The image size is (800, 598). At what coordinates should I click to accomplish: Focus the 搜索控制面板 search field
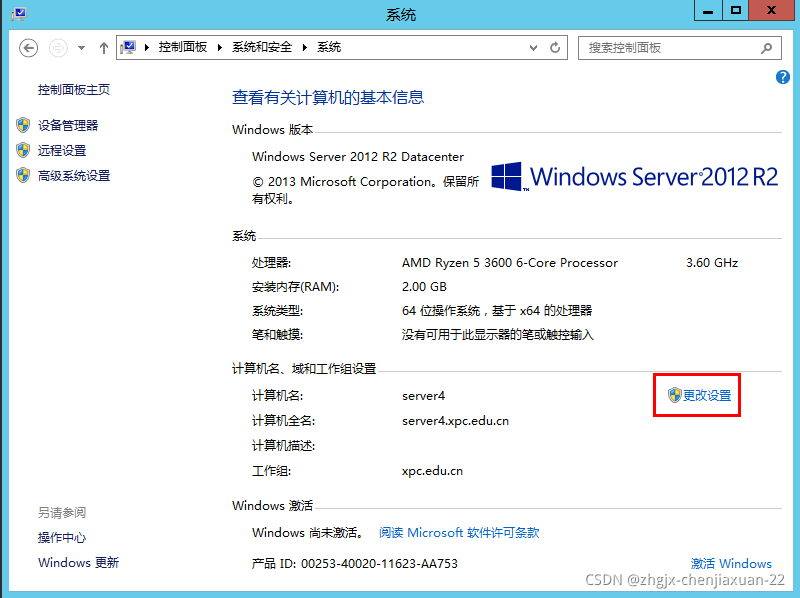pyautogui.click(x=679, y=48)
